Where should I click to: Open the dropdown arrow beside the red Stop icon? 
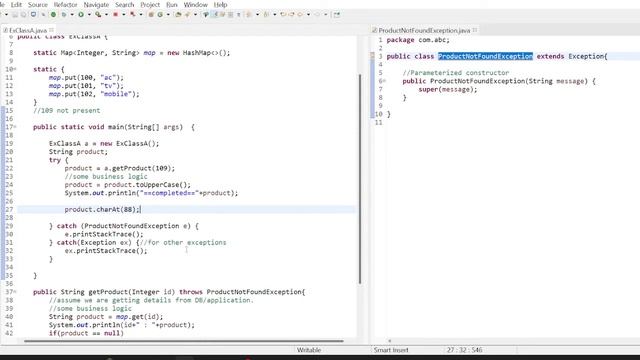pos(123,15)
